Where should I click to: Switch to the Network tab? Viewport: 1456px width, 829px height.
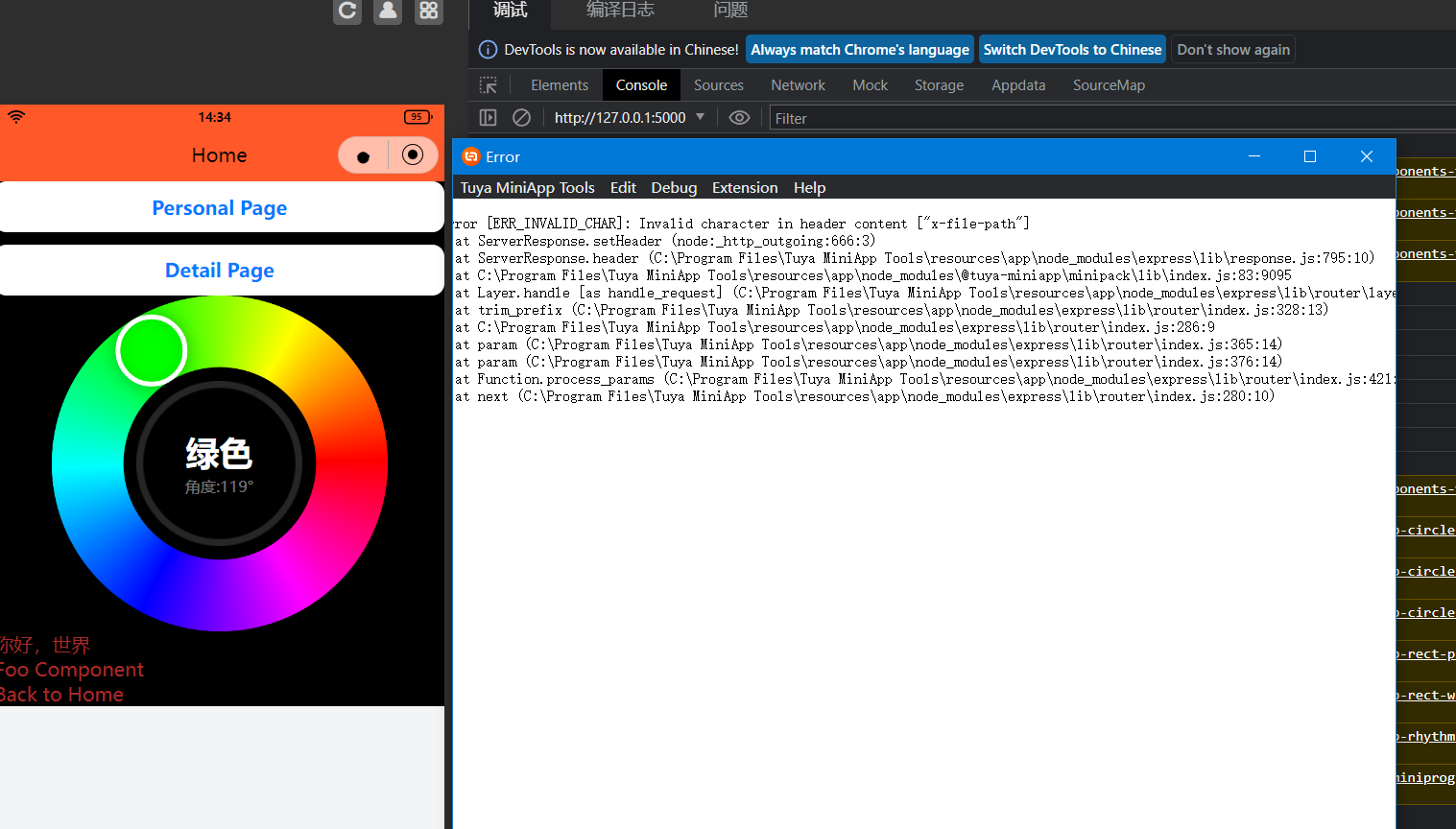pos(798,85)
